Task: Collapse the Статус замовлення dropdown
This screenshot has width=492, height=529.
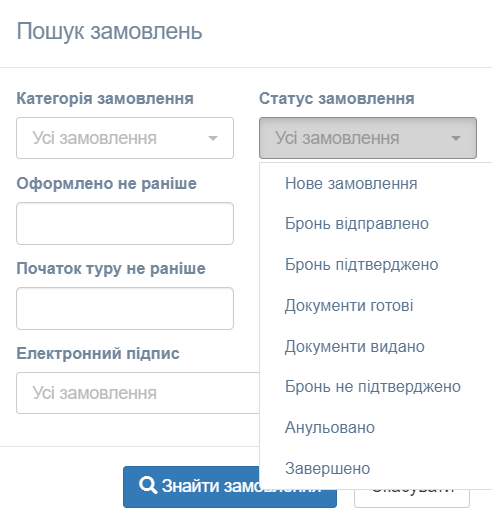Action: point(368,138)
